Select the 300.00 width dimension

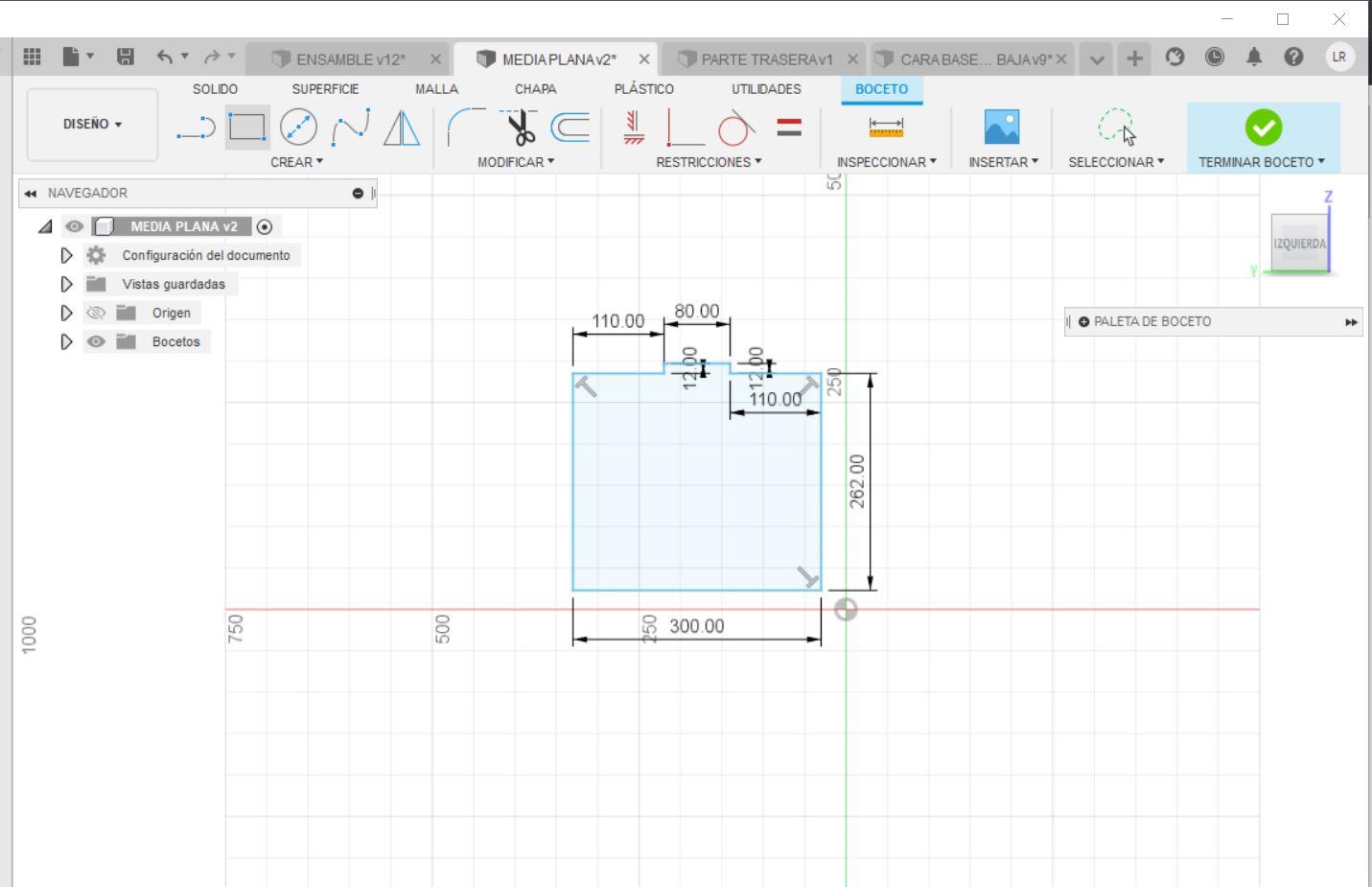(x=697, y=626)
